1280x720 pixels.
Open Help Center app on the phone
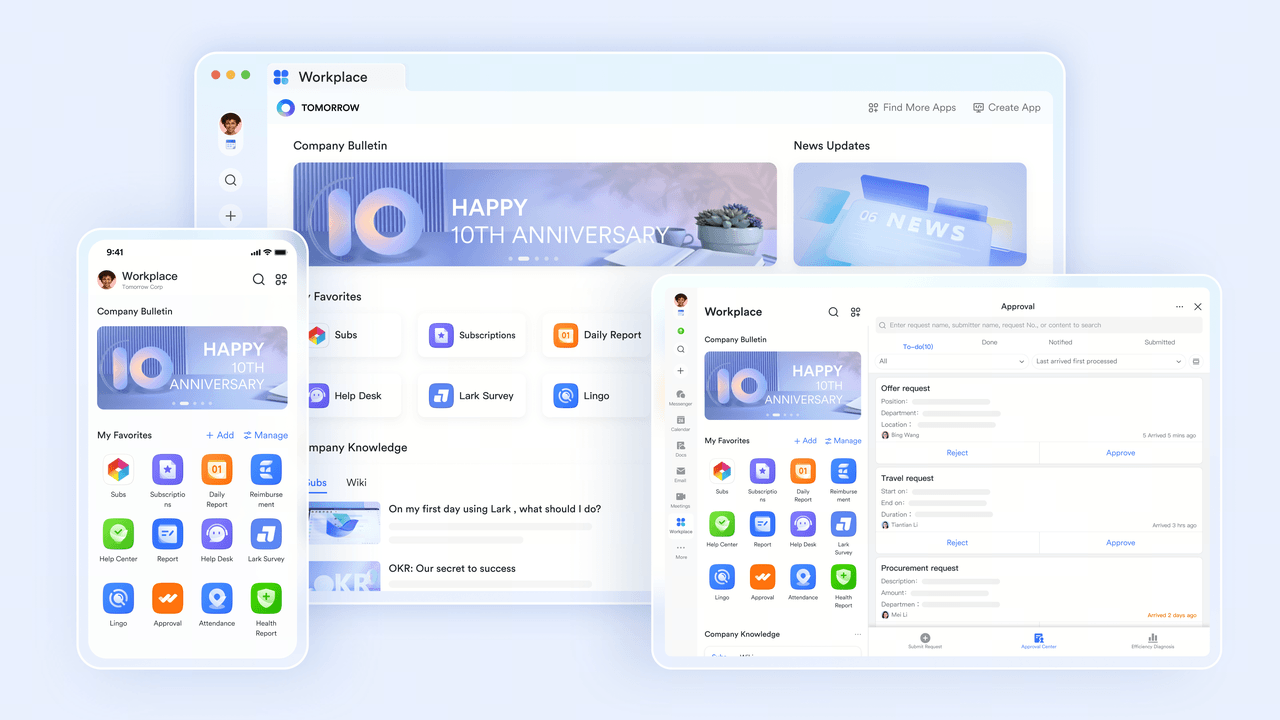(118, 534)
